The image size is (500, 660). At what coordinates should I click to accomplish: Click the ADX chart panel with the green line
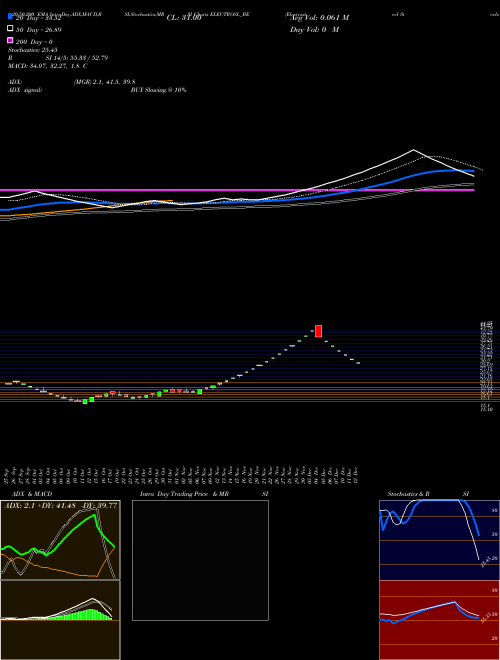(60, 540)
